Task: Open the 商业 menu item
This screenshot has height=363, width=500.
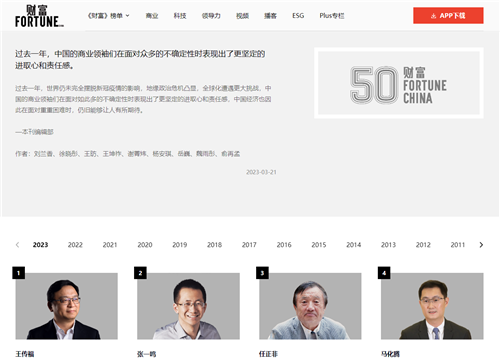Action: [x=152, y=16]
